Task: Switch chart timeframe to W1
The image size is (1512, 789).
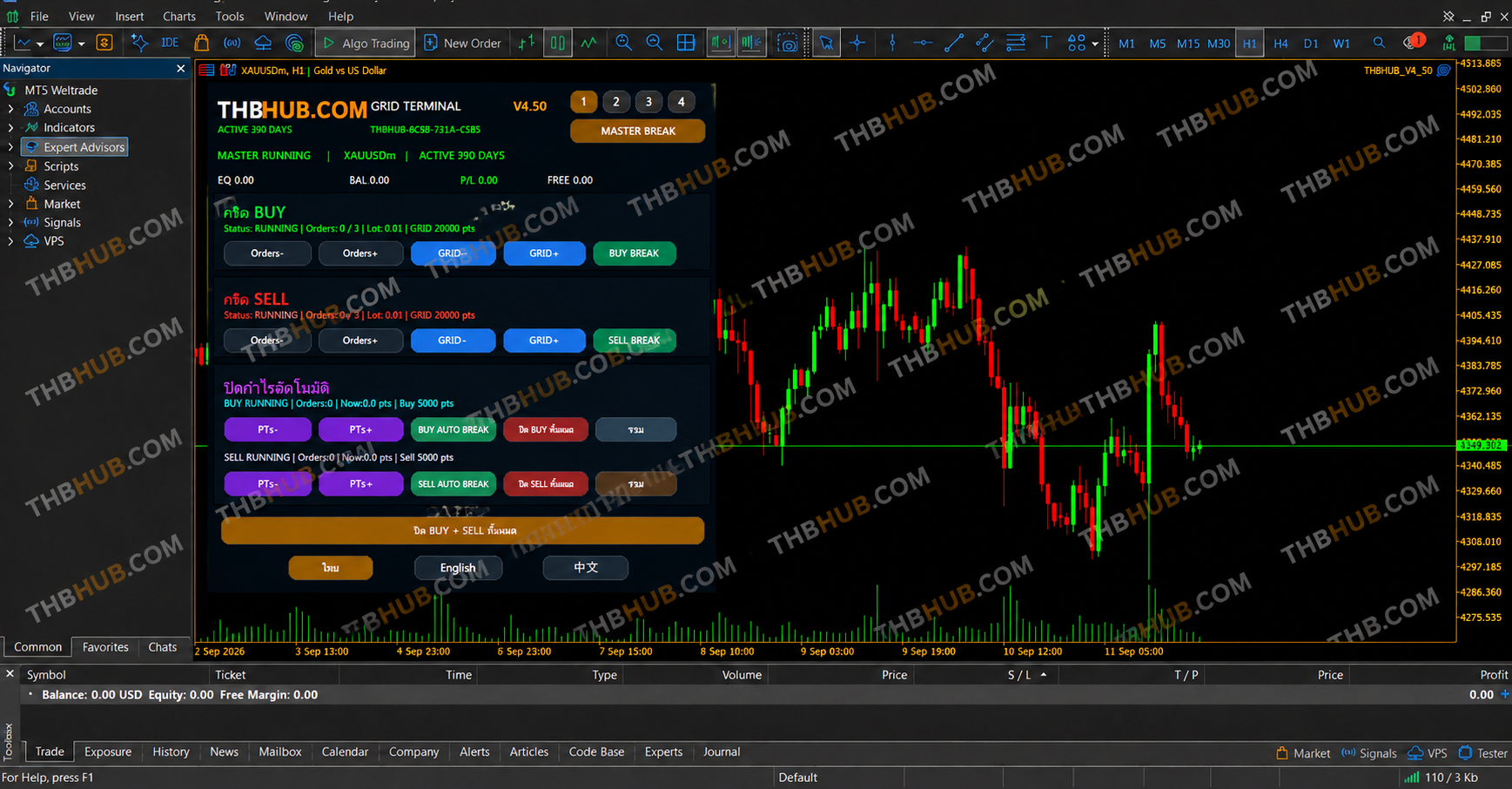Action: coord(1342,44)
